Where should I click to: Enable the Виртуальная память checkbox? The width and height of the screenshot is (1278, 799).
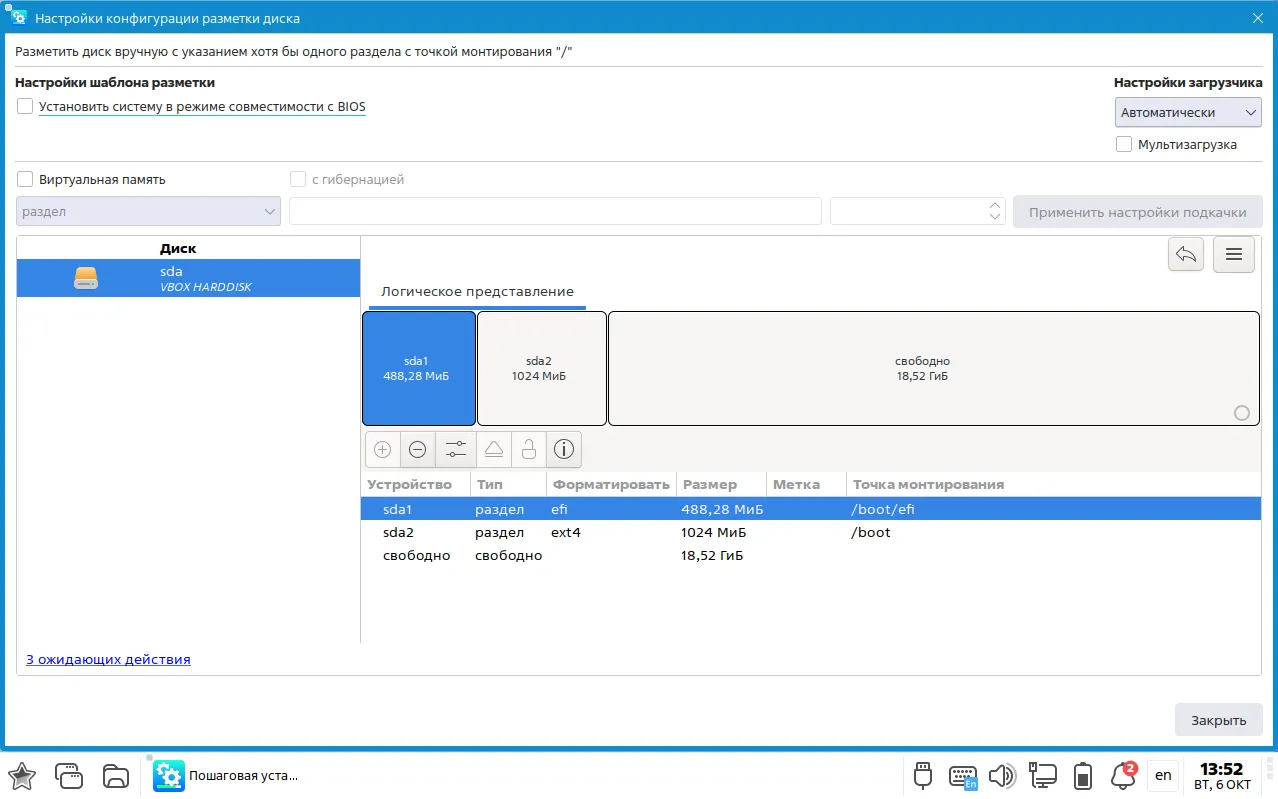[26, 180]
